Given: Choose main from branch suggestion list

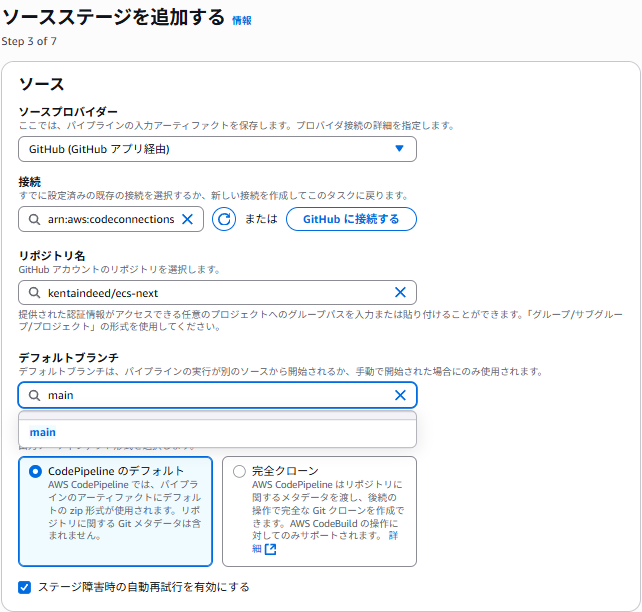Looking at the screenshot, I should point(43,432).
